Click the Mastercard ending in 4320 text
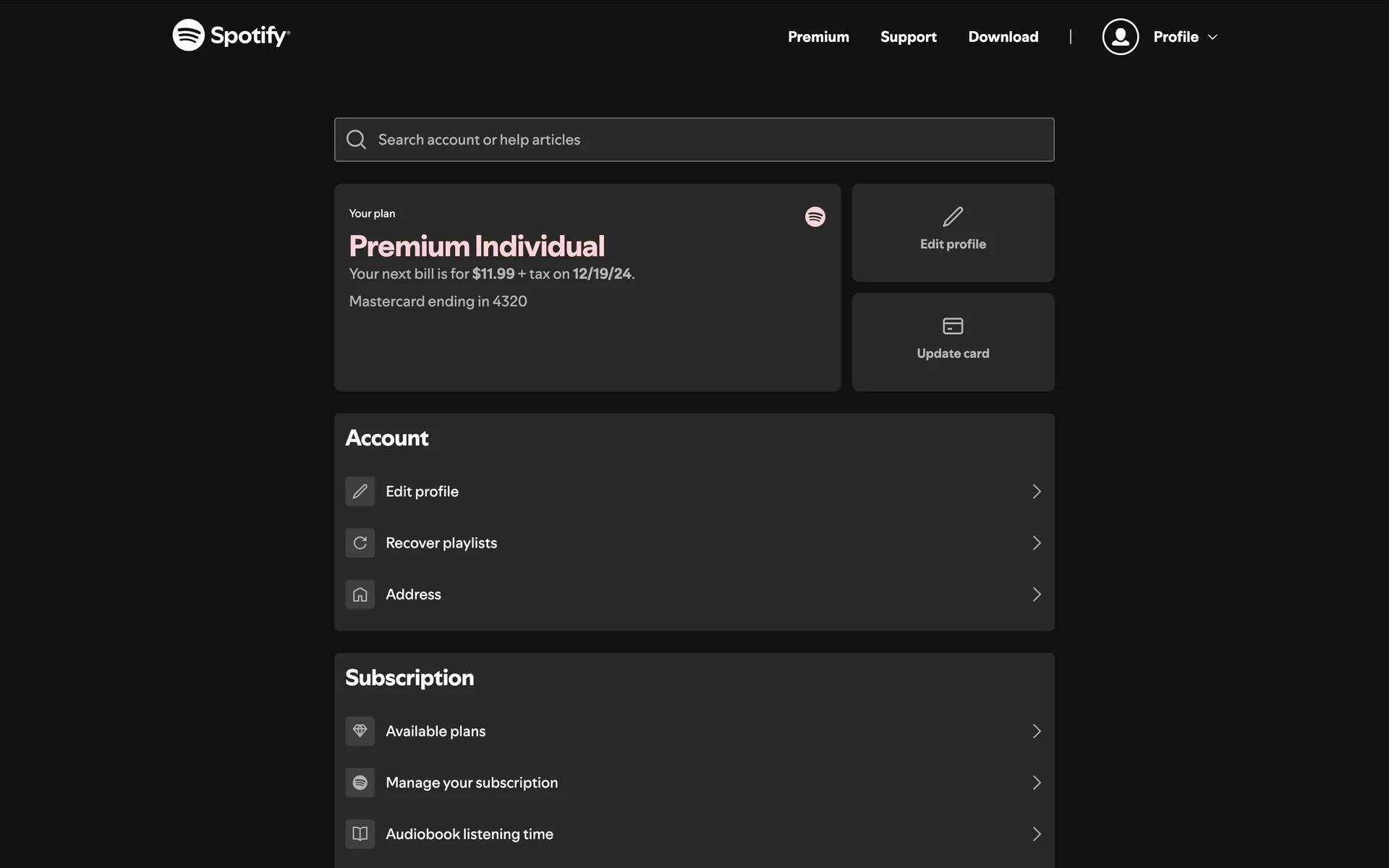Image resolution: width=1389 pixels, height=868 pixels. 438,302
